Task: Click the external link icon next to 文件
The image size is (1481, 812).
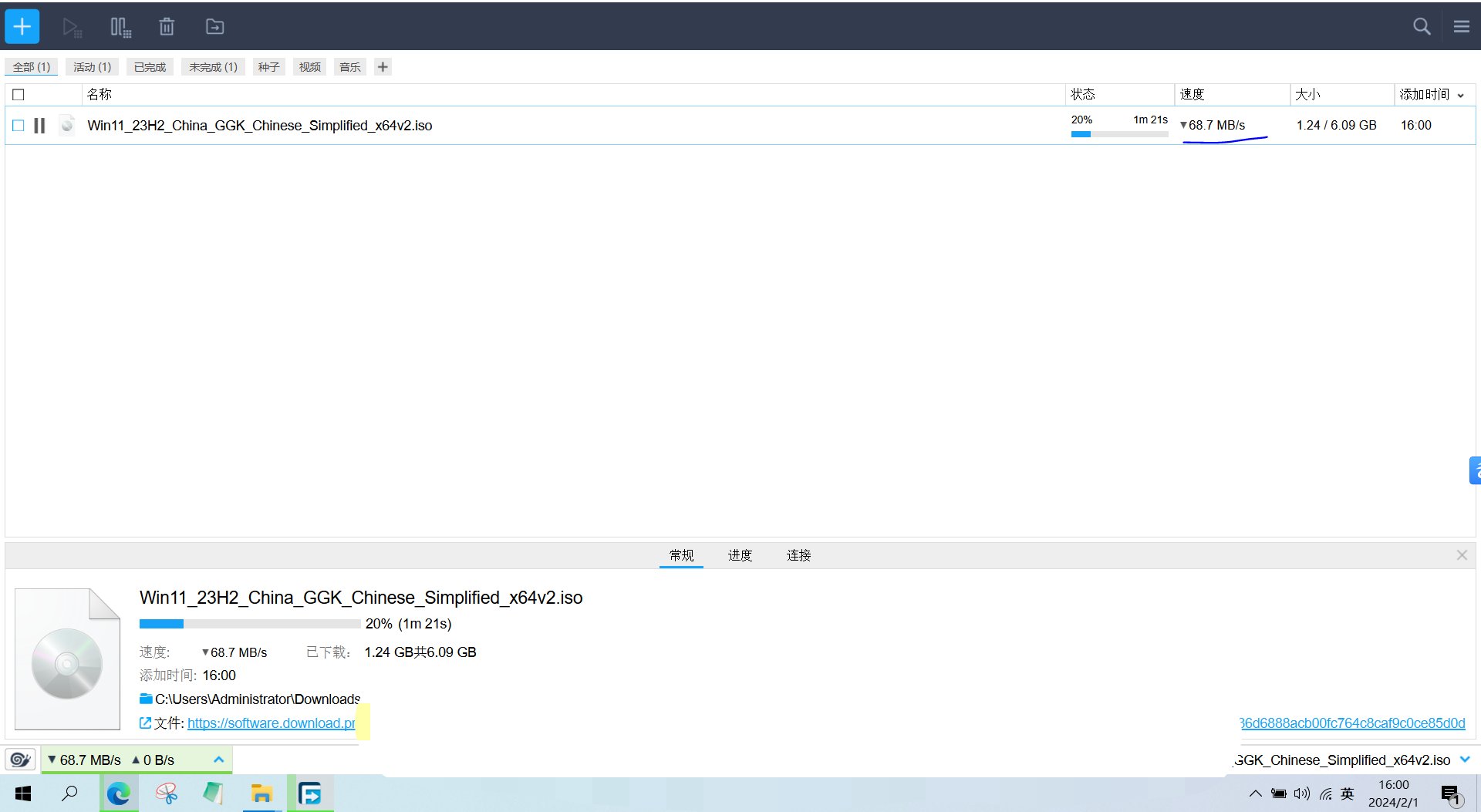Action: click(145, 723)
